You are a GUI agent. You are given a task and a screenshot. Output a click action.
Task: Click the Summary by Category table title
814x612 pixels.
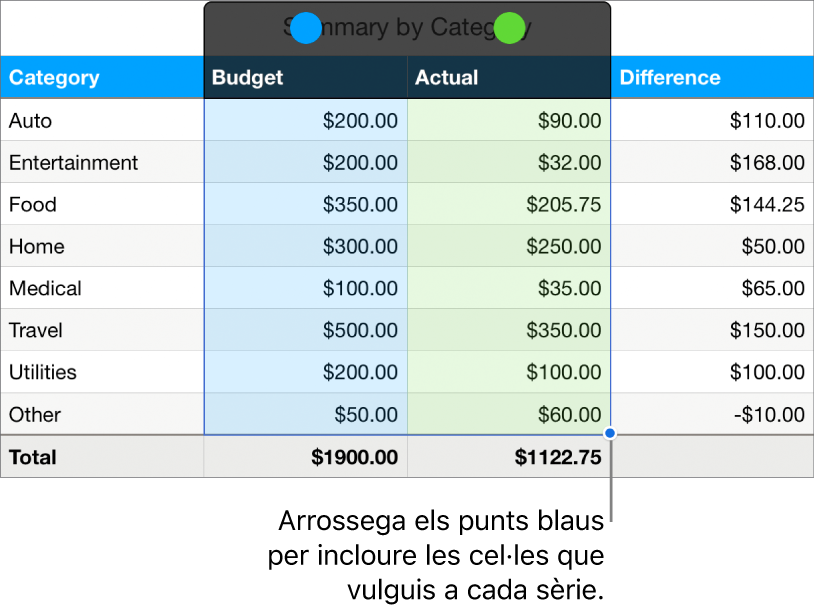(407, 28)
